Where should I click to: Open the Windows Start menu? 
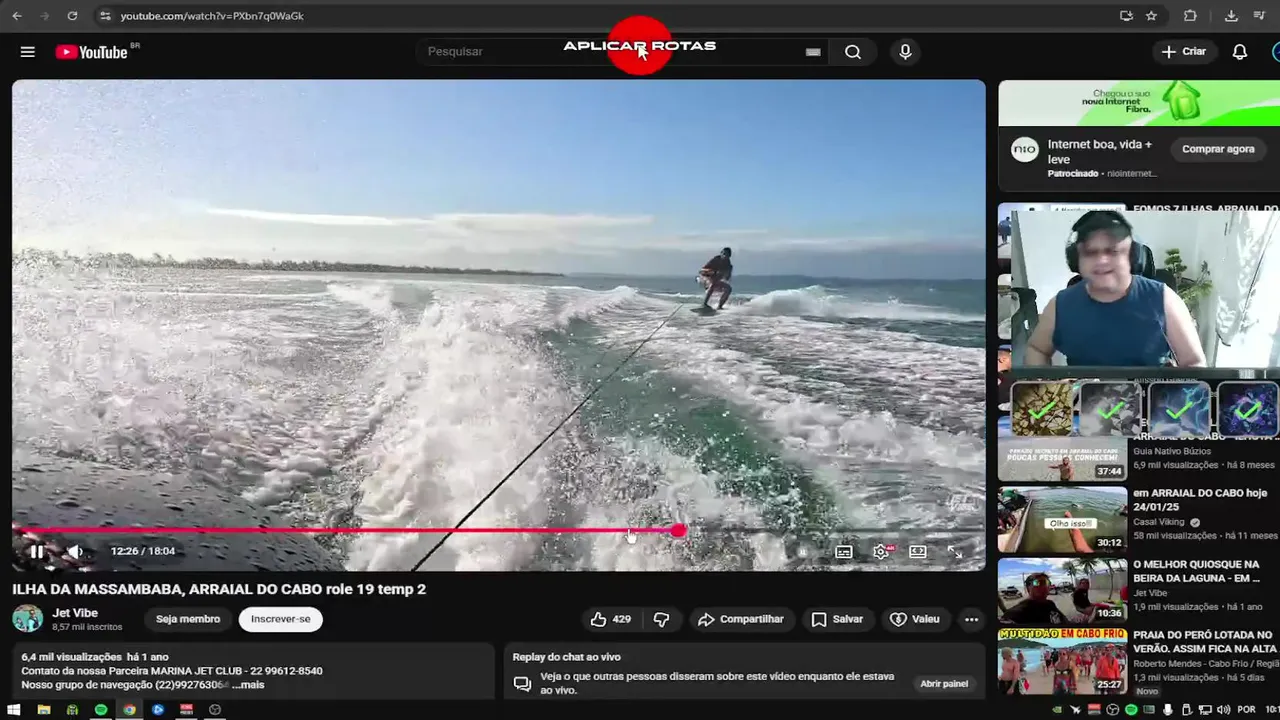pos(15,710)
